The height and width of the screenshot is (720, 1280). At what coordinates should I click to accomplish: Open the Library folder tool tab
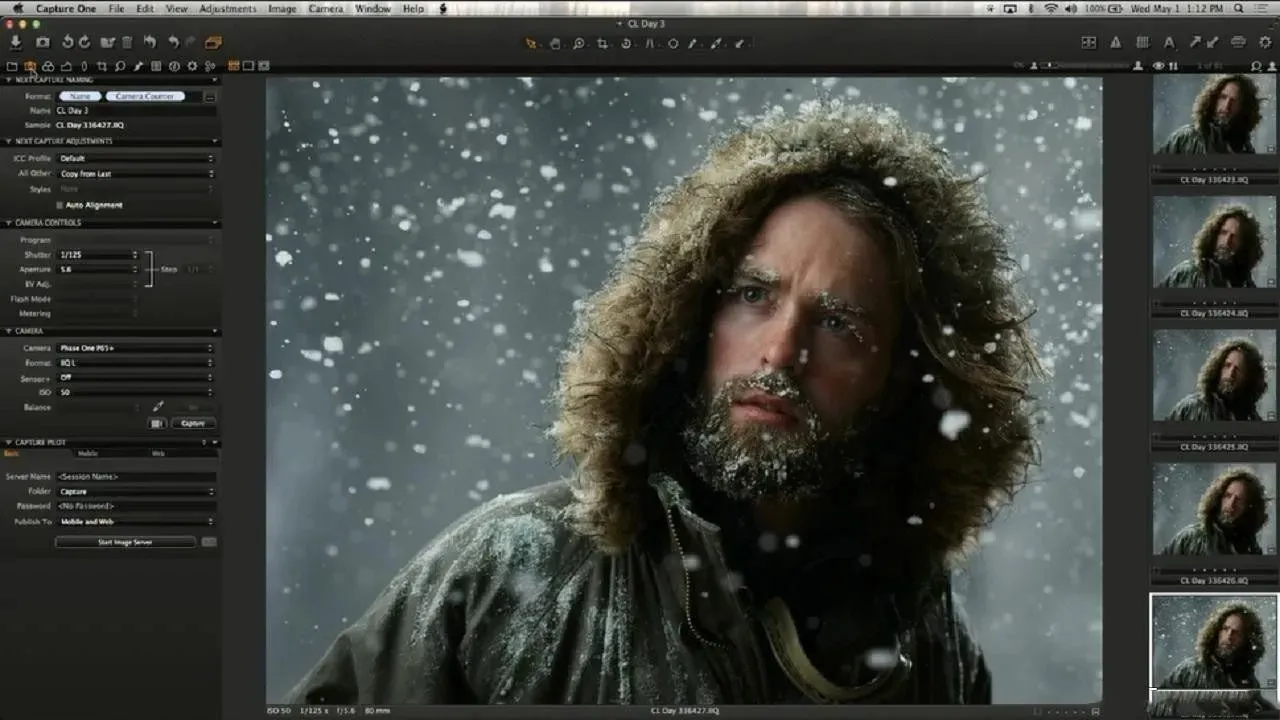12,67
